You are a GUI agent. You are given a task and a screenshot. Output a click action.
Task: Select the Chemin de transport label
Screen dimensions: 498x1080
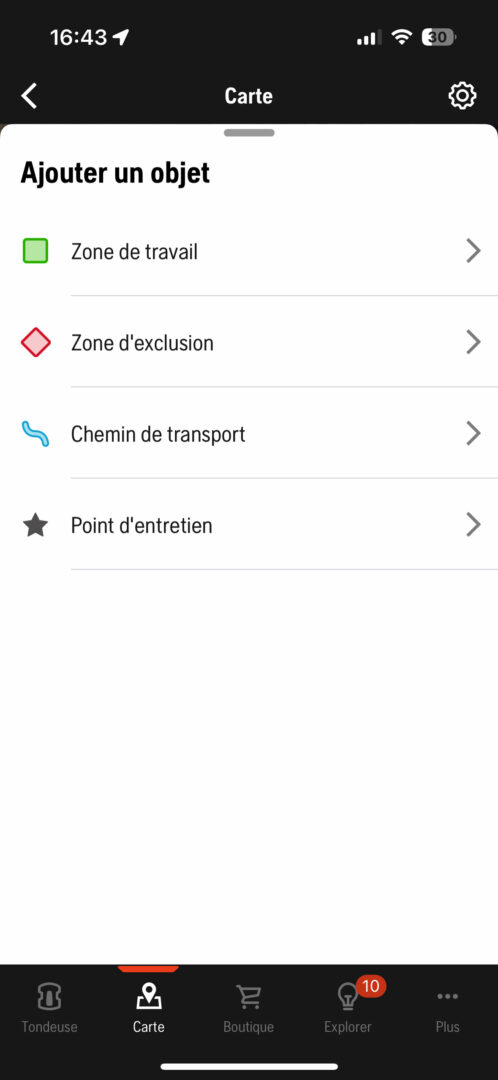tap(158, 434)
